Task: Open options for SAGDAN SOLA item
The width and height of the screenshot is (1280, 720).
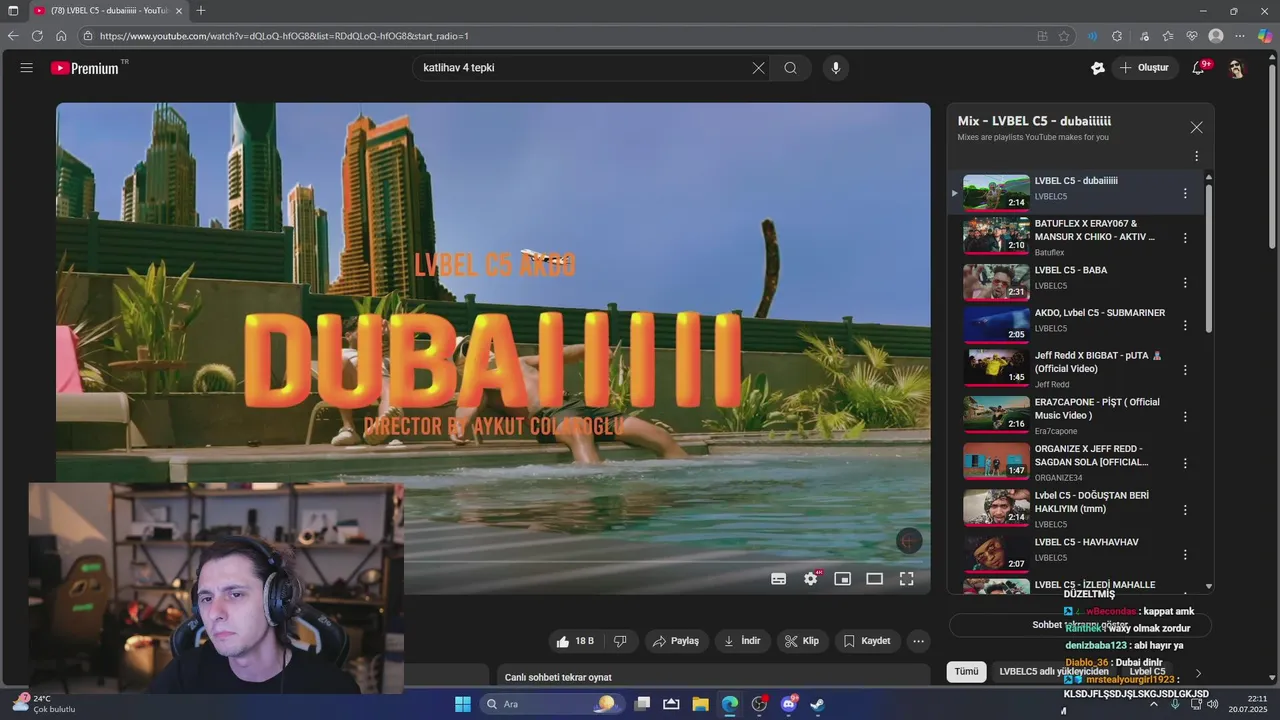Action: [1185, 463]
